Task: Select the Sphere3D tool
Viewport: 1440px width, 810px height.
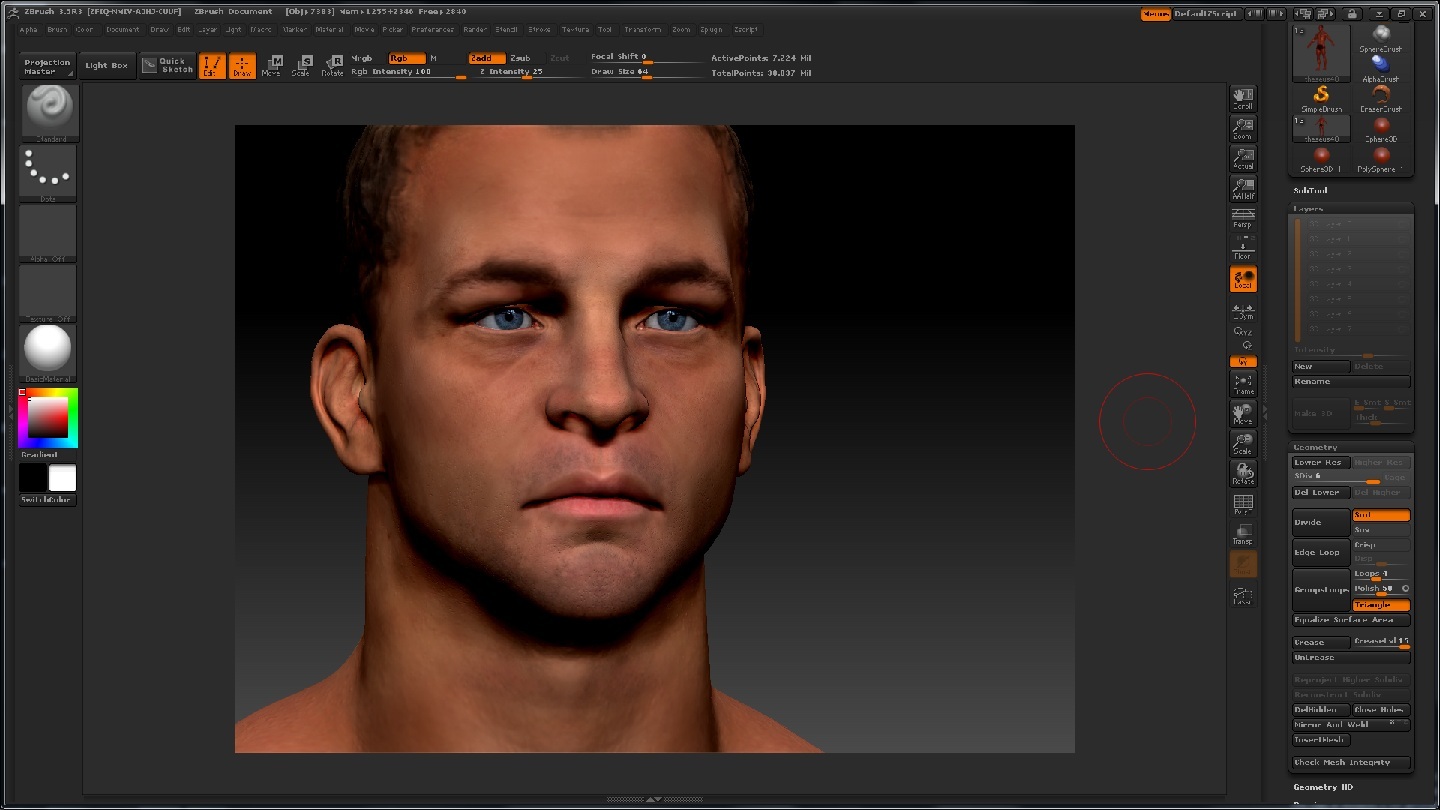Action: coord(1381,129)
